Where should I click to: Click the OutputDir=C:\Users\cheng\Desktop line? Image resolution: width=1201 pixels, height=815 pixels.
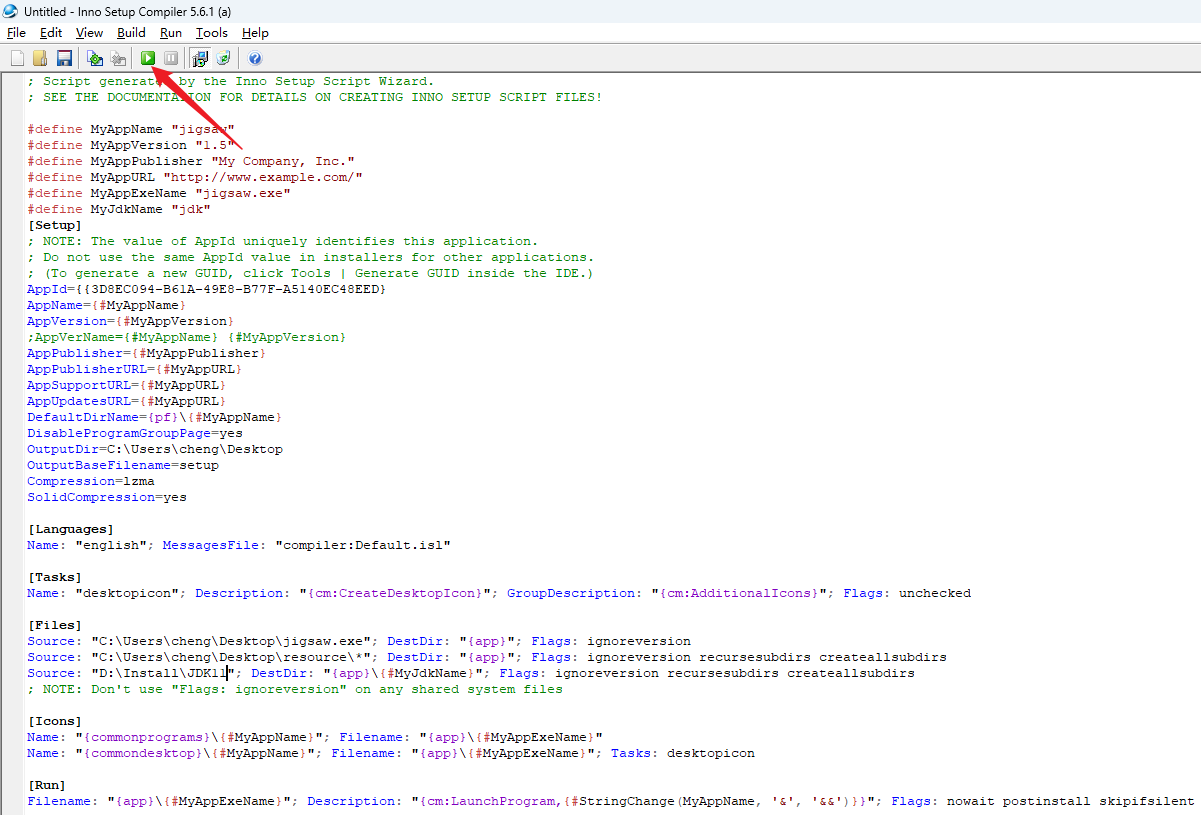pyautogui.click(x=155, y=449)
